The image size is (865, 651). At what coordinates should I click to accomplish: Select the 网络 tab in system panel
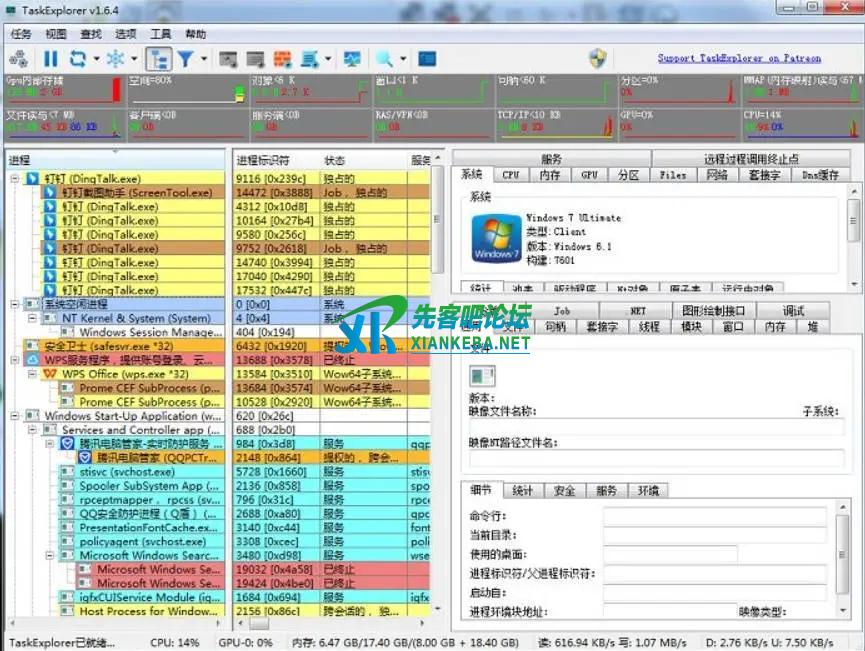pos(717,175)
